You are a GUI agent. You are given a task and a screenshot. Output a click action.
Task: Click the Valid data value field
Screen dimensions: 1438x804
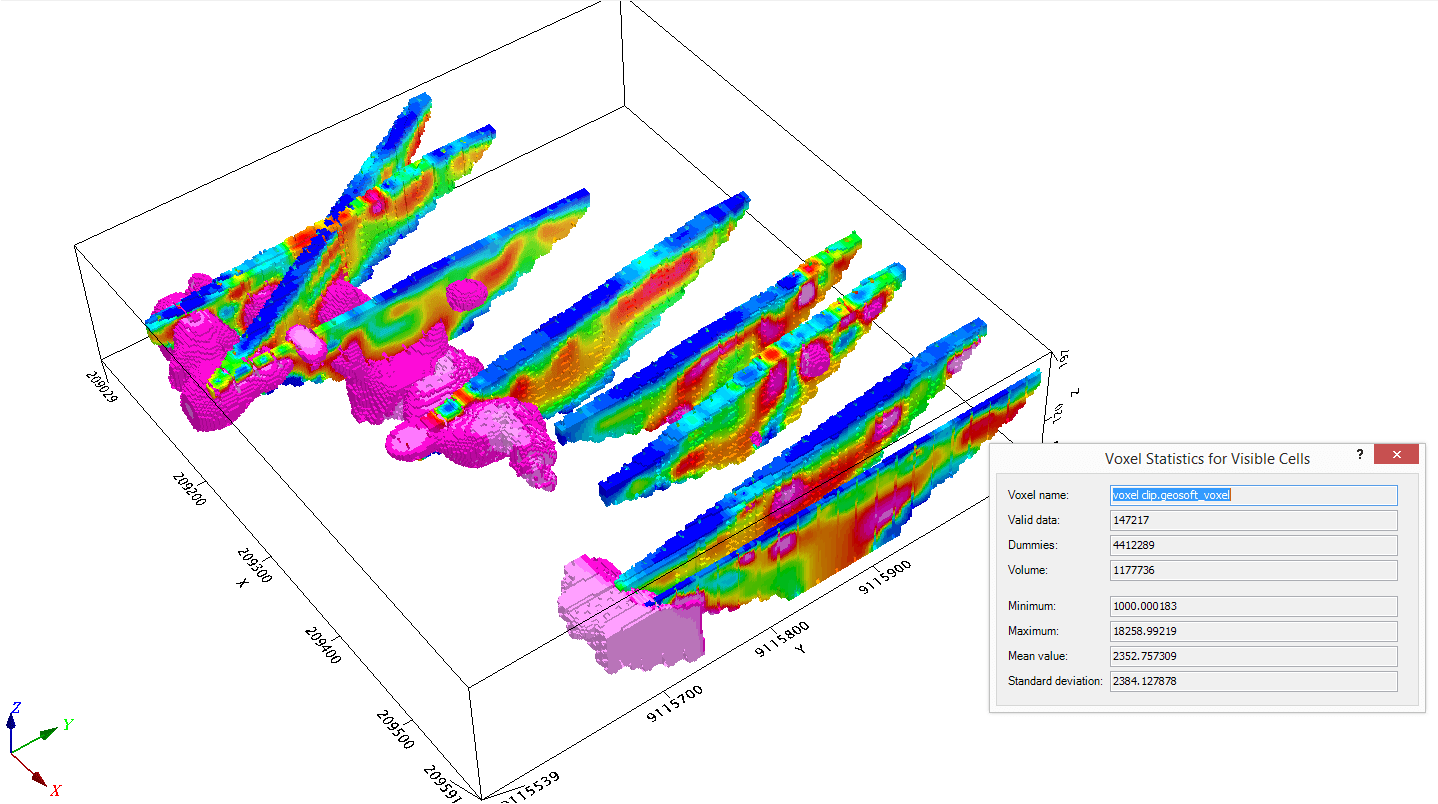coord(1253,520)
